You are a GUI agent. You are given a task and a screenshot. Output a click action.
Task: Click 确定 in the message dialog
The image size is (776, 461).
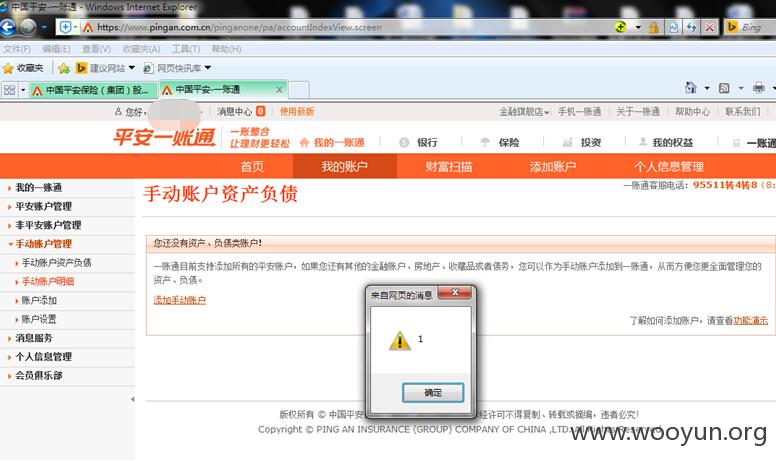pyautogui.click(x=433, y=392)
